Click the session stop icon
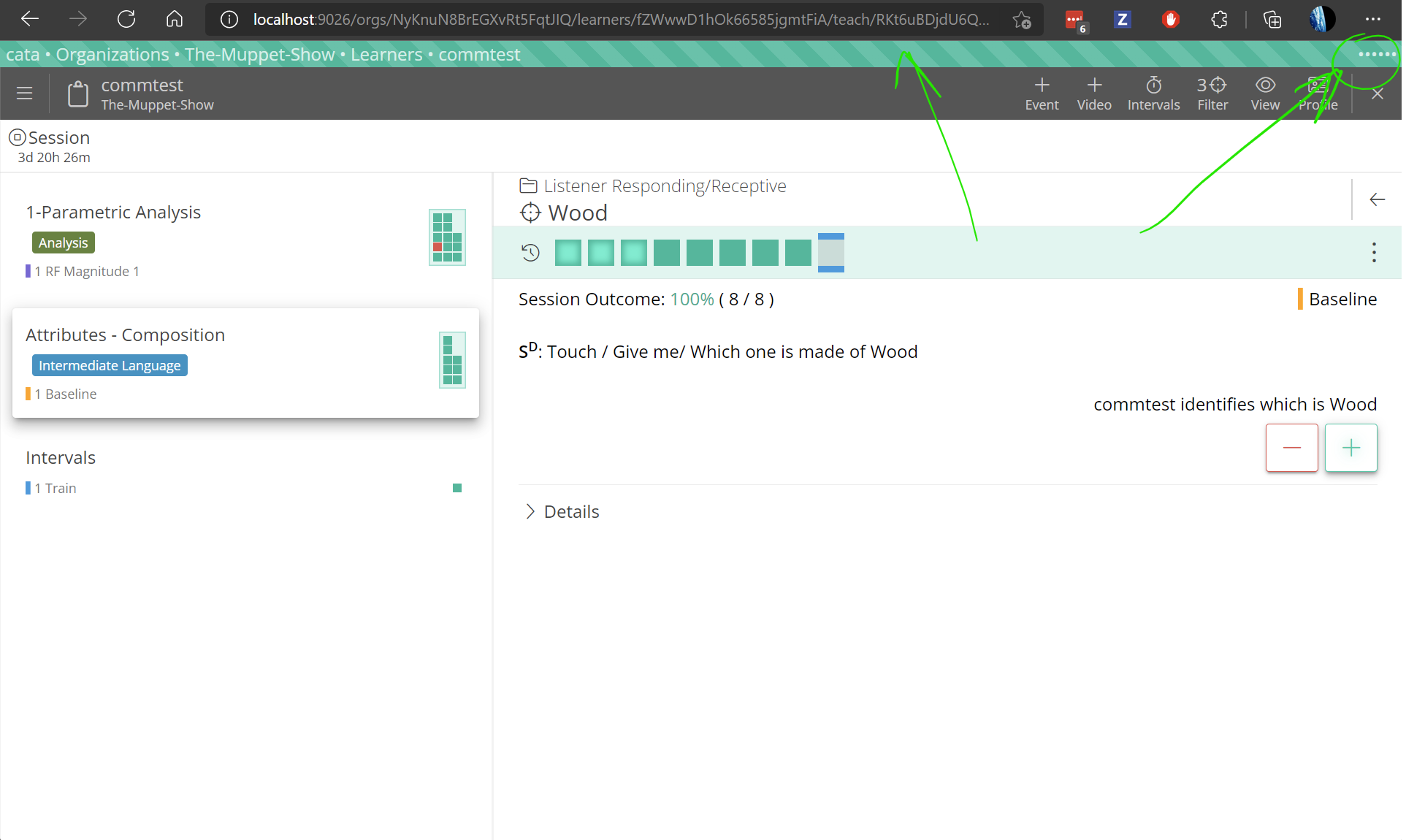 [x=18, y=137]
